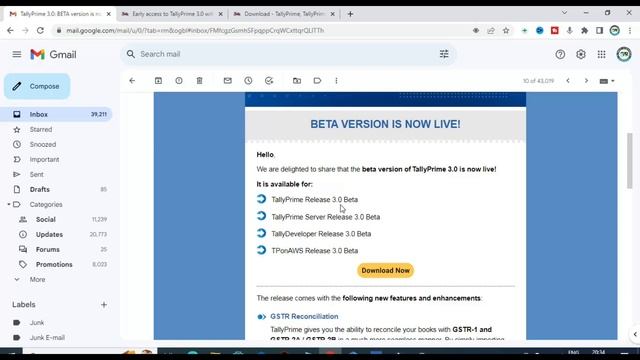This screenshot has height=360, width=640.
Task: Apply a label to this email
Action: 317,81
